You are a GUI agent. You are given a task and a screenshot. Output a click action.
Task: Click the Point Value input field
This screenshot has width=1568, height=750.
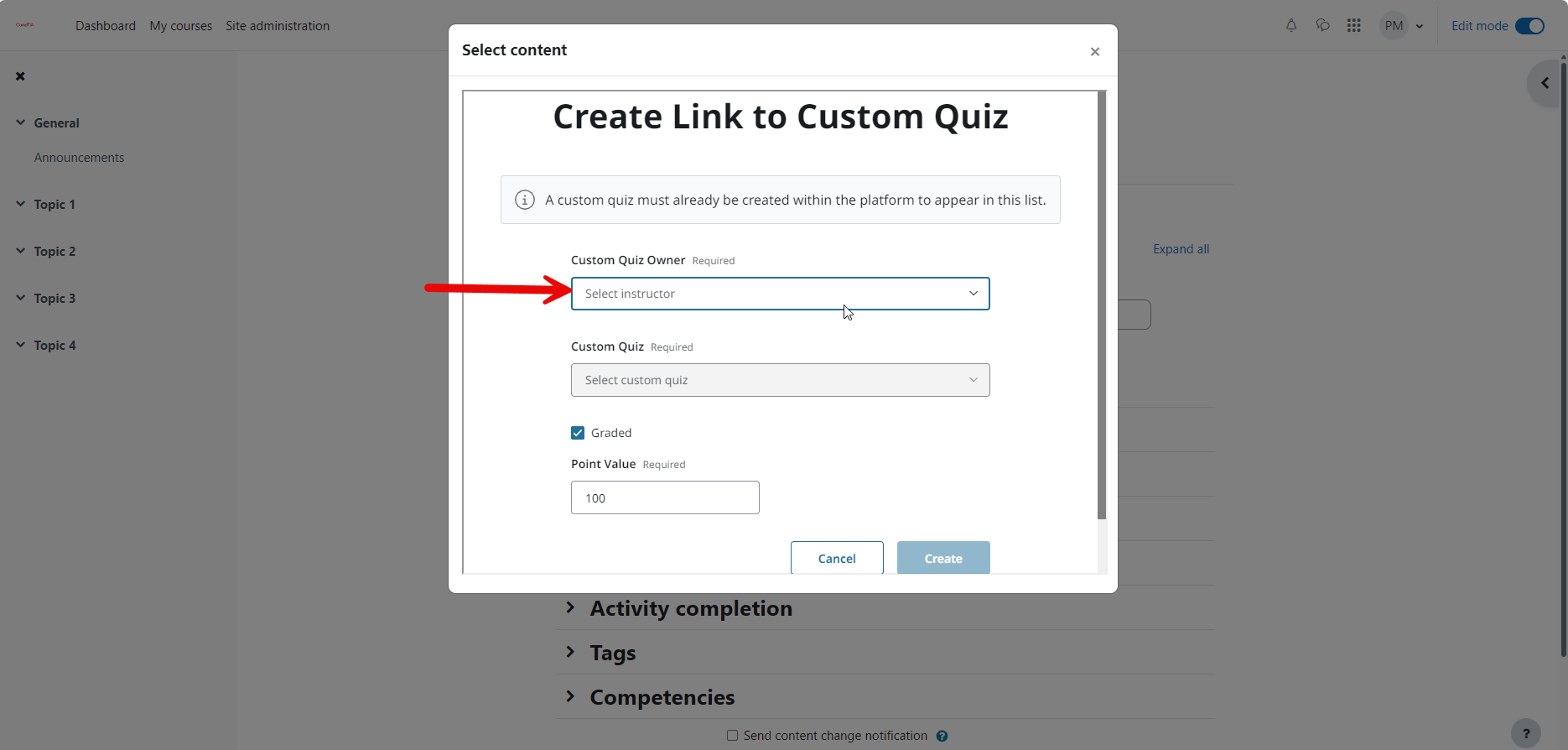point(665,497)
